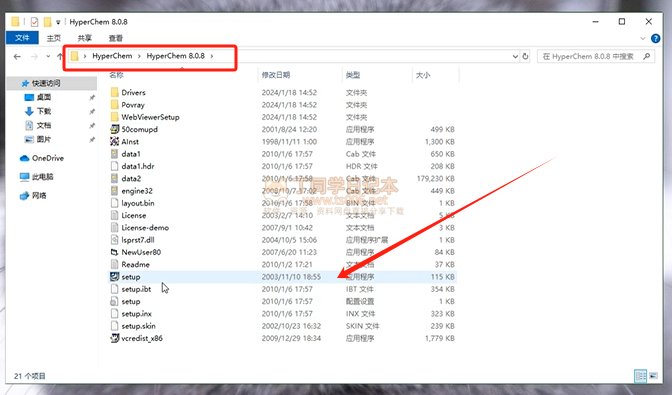The width and height of the screenshot is (672, 395).
Task: Select the License-demo file icon
Action: [x=114, y=227]
